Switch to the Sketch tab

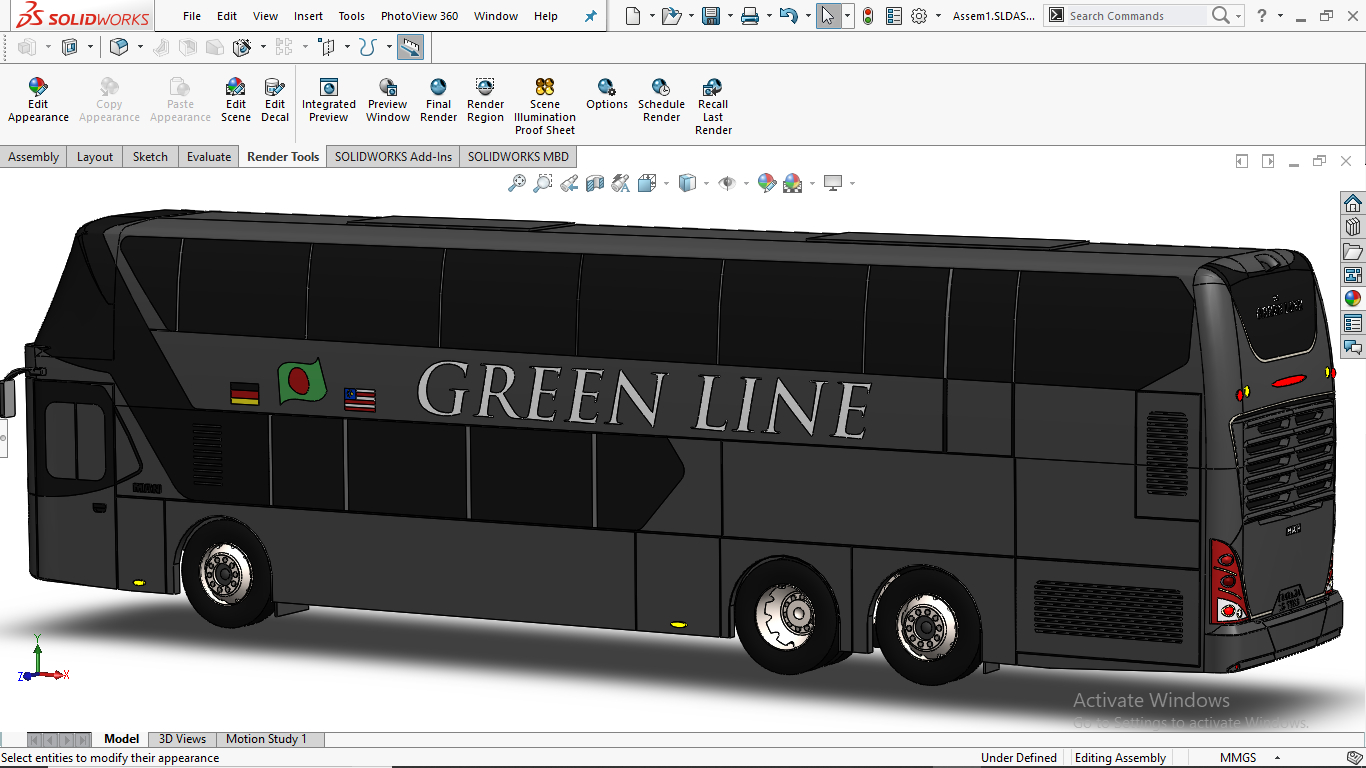pyautogui.click(x=150, y=157)
